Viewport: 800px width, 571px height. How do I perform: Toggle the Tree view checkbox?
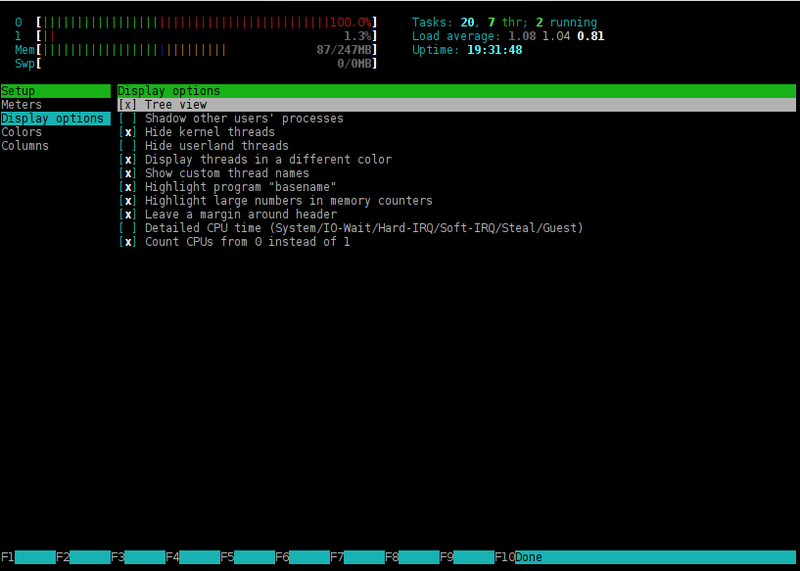(128, 105)
